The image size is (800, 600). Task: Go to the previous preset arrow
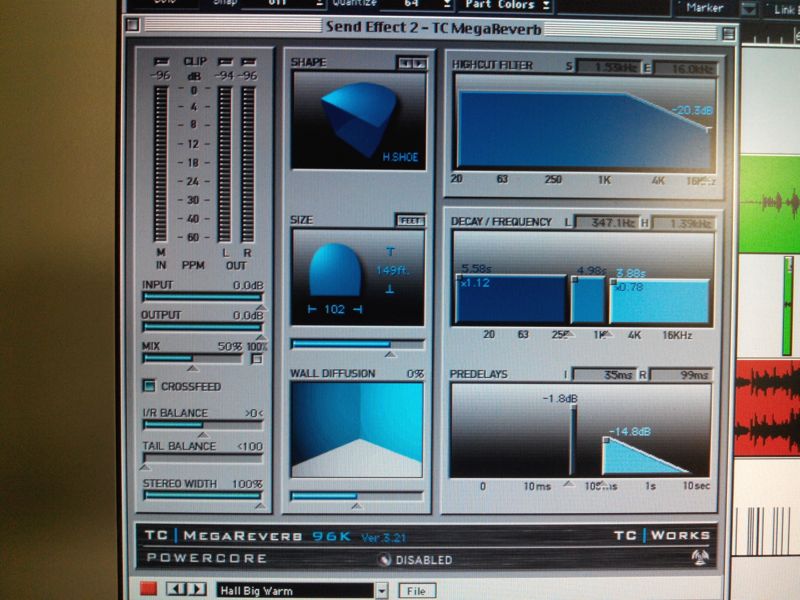pos(176,589)
